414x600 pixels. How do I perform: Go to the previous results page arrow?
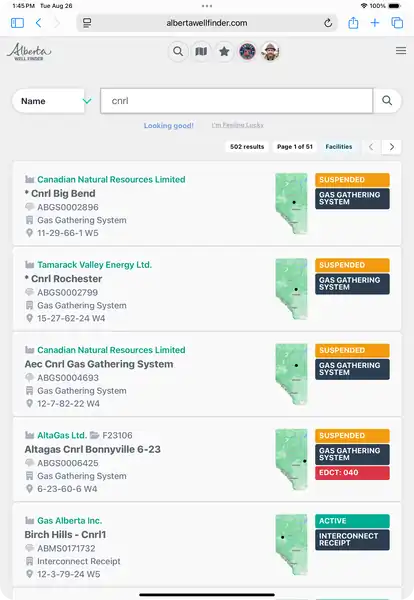(x=371, y=147)
